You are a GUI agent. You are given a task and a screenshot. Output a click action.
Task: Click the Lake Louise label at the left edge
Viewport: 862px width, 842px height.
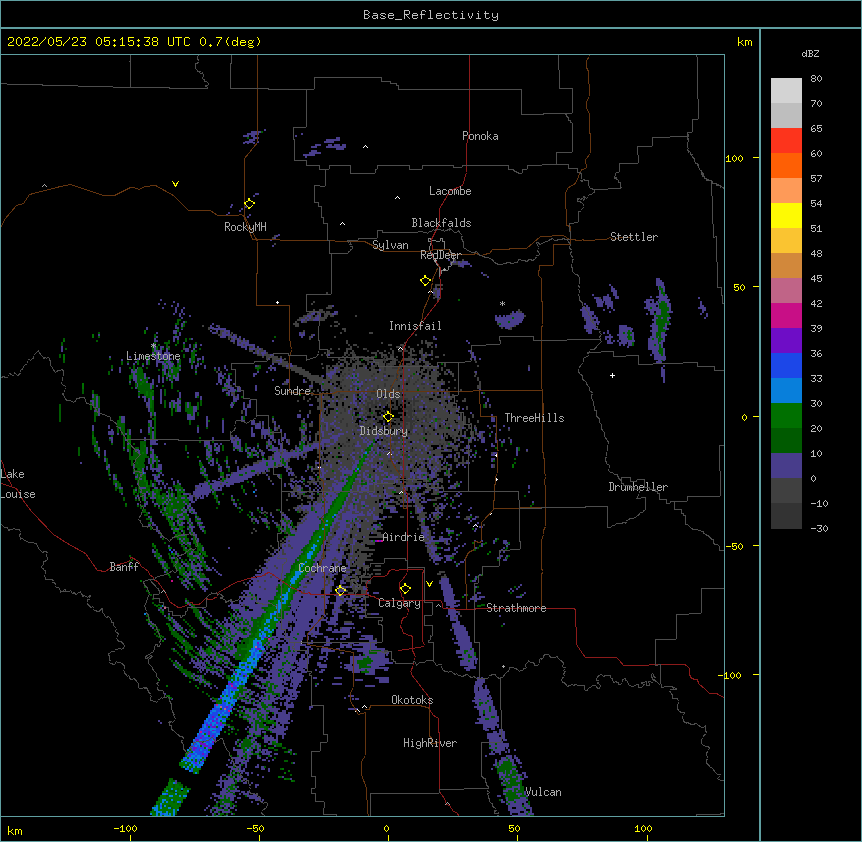[x=18, y=484]
